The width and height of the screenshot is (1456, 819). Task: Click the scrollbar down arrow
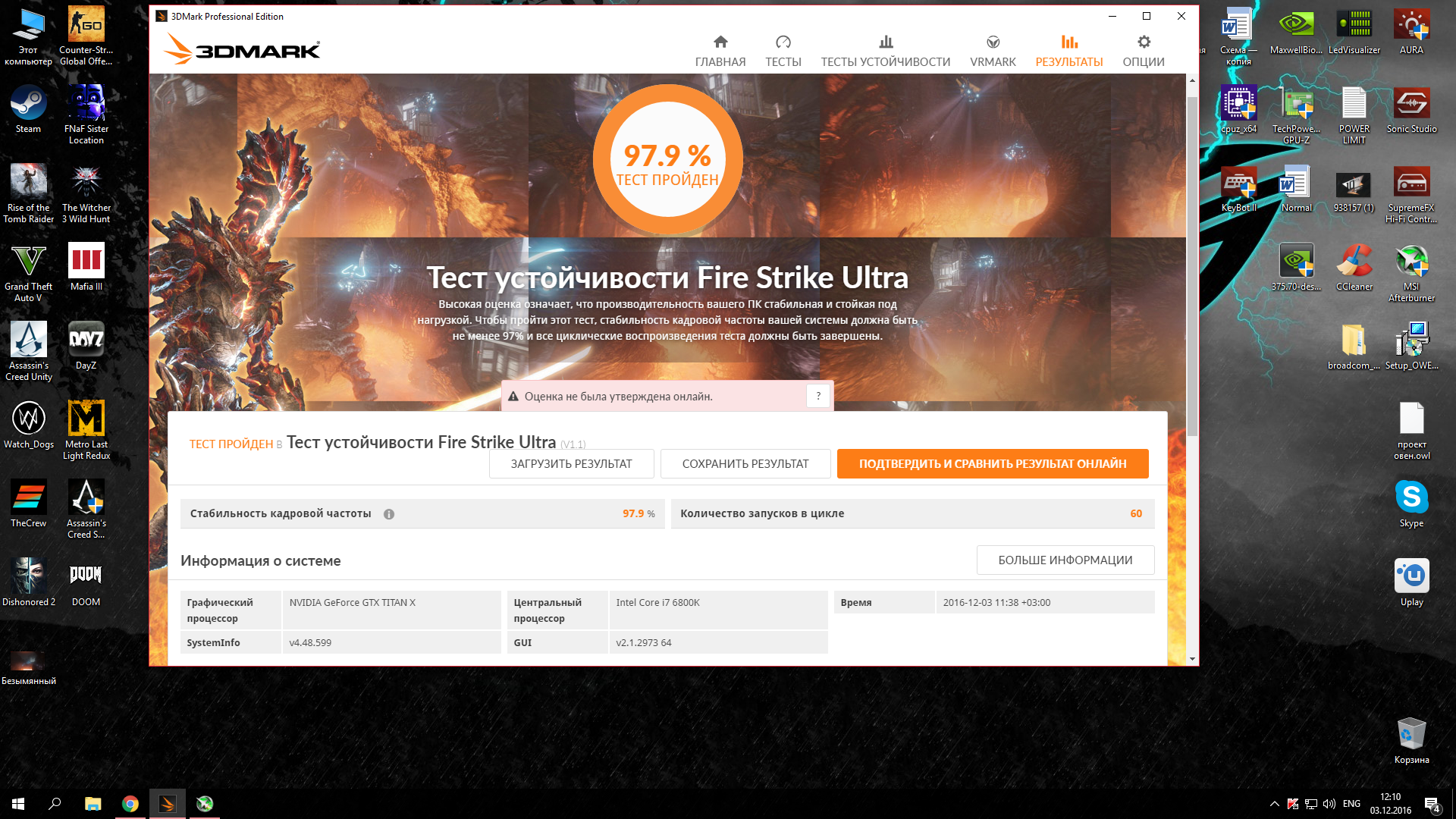click(x=1192, y=659)
